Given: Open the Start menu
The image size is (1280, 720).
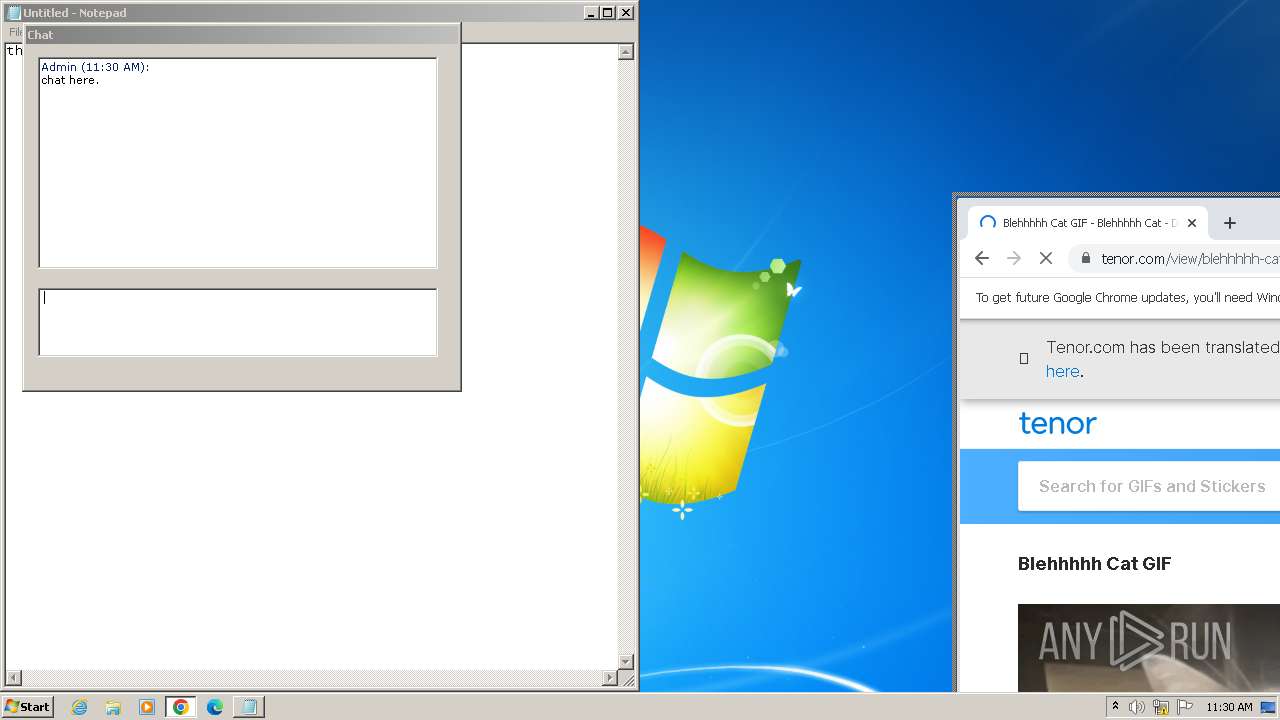Looking at the screenshot, I should click(x=27, y=706).
